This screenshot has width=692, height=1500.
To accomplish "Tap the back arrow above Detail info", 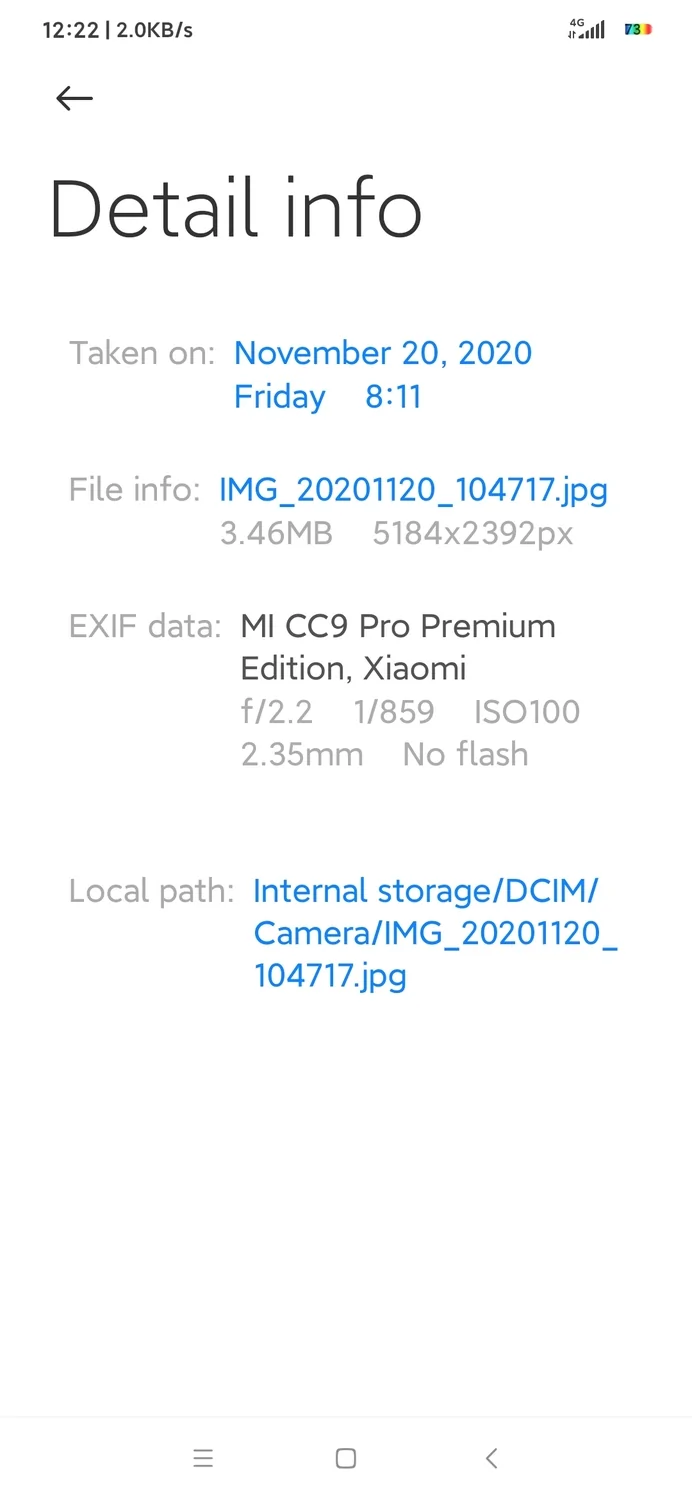I will 74,98.
